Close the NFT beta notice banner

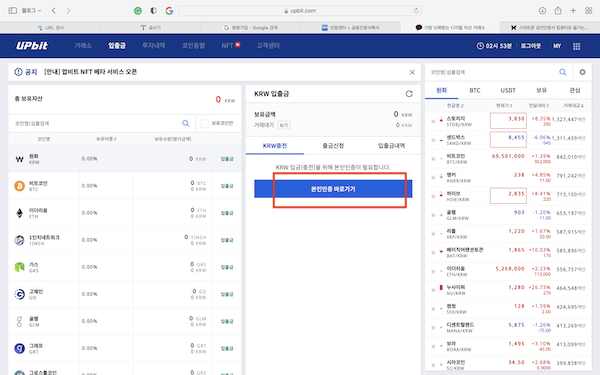(x=412, y=72)
